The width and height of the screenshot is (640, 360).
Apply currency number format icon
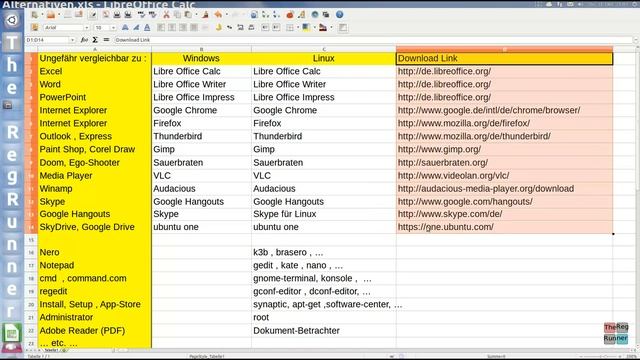218,27
